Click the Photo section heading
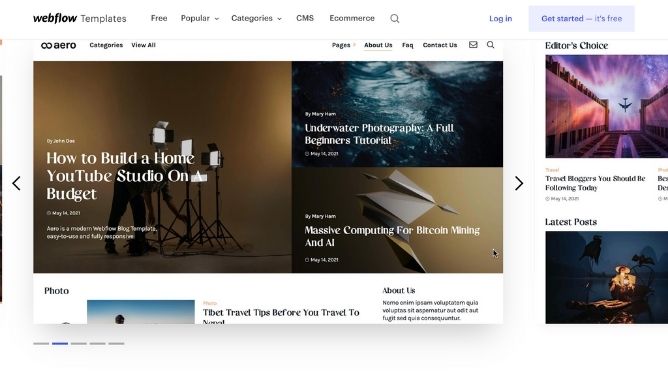This screenshot has height=374, width=668. (56, 291)
